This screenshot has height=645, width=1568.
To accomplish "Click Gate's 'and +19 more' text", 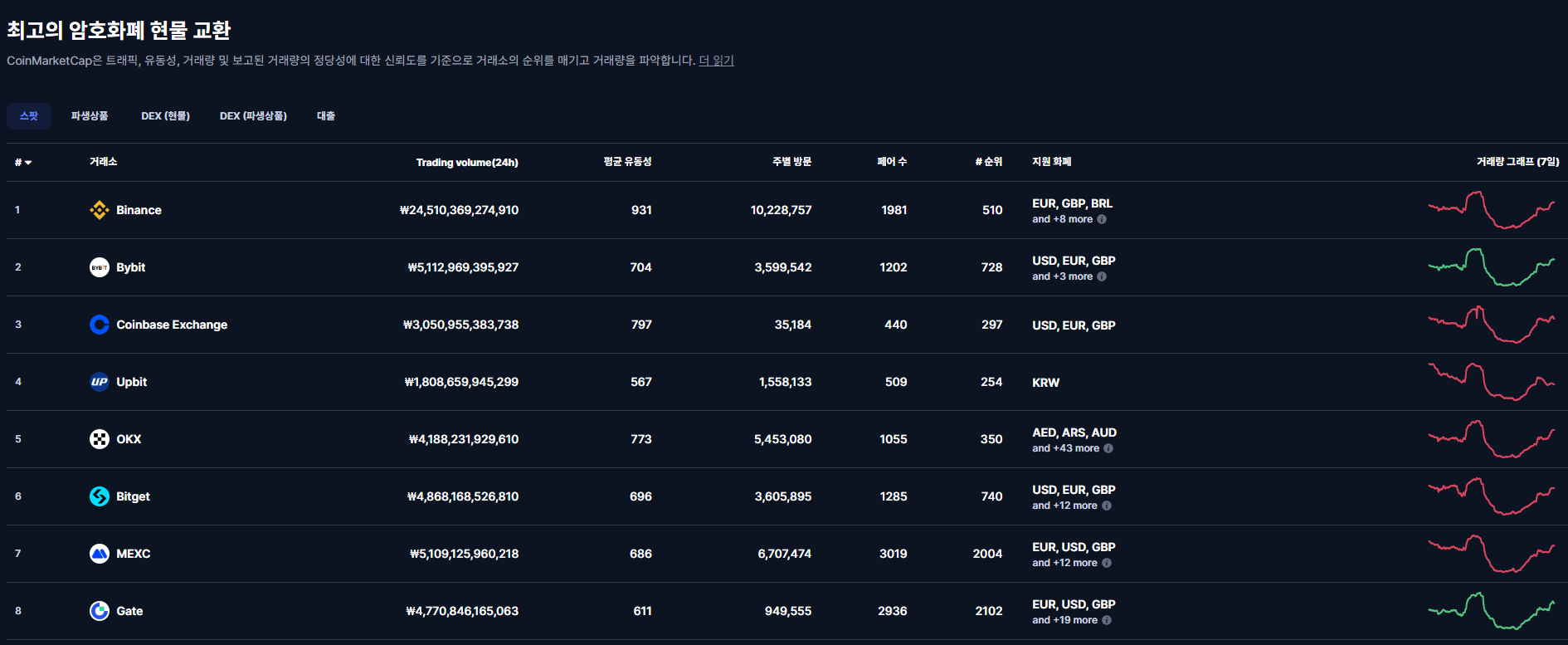I will tap(1064, 620).
